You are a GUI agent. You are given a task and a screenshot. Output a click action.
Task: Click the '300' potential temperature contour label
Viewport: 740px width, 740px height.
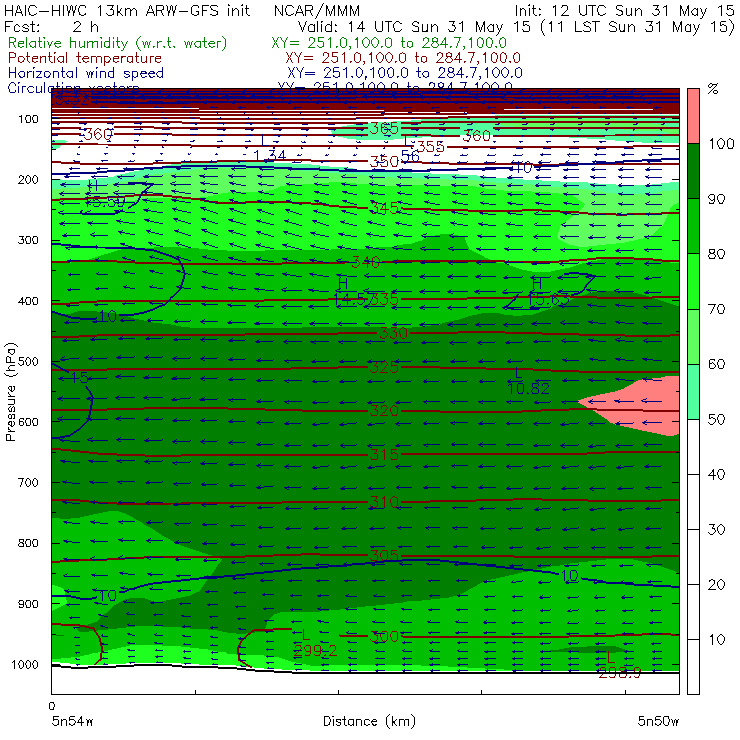384,637
